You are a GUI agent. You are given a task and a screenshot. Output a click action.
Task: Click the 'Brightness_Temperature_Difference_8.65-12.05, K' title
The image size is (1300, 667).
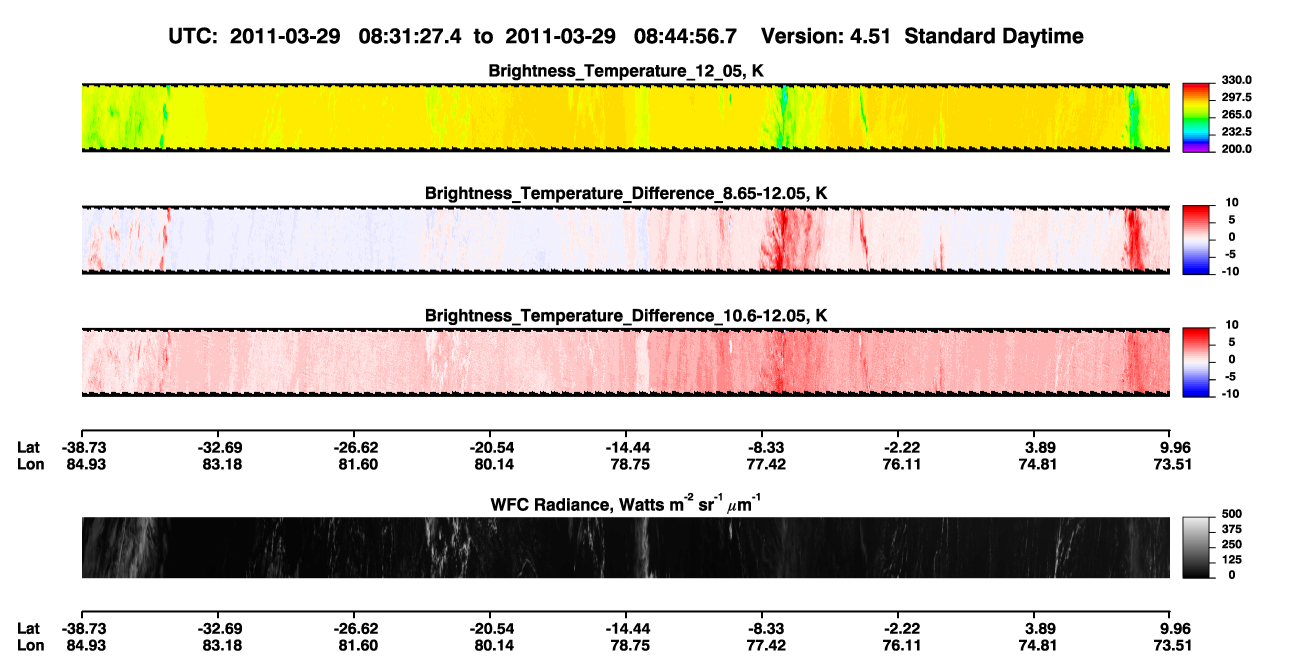[626, 193]
